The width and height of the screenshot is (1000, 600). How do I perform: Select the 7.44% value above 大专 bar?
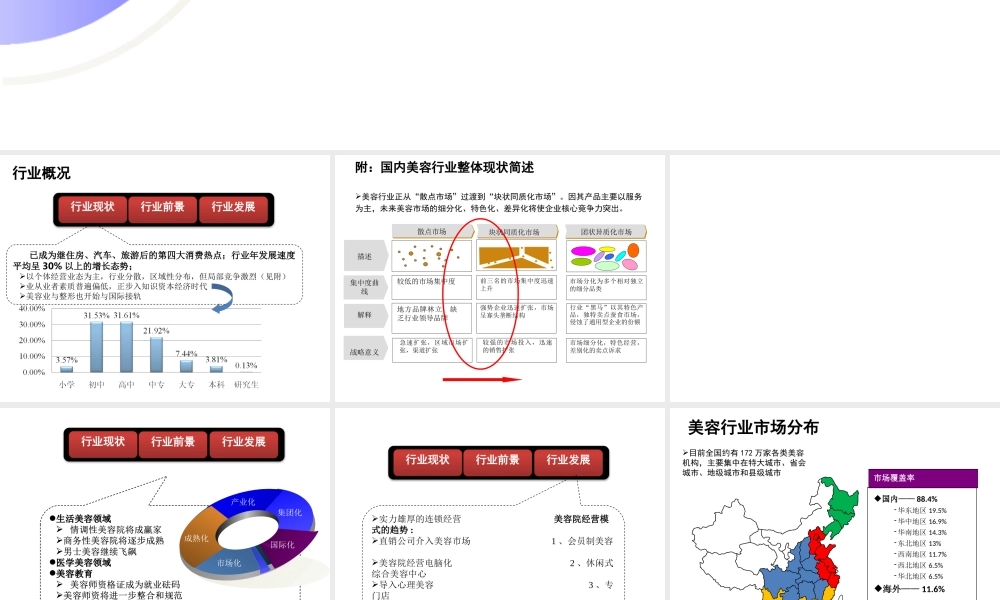pos(186,353)
